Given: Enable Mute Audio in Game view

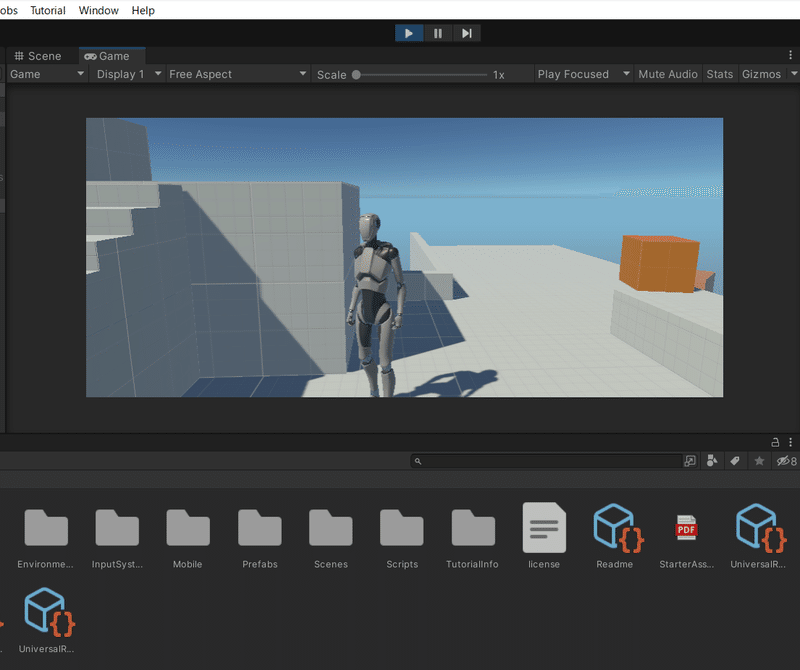Looking at the screenshot, I should pos(667,73).
